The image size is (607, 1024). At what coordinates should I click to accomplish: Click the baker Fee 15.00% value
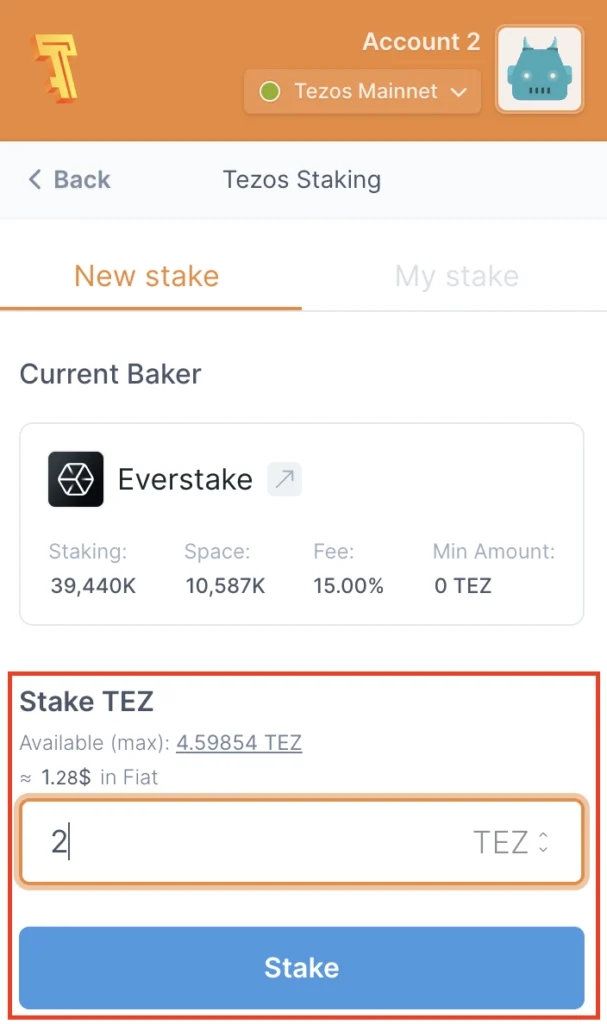pyautogui.click(x=348, y=586)
